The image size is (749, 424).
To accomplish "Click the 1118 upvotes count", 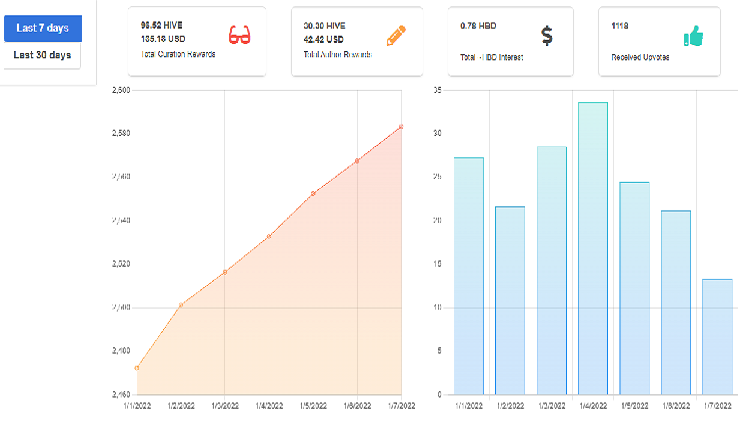I will pos(620,26).
